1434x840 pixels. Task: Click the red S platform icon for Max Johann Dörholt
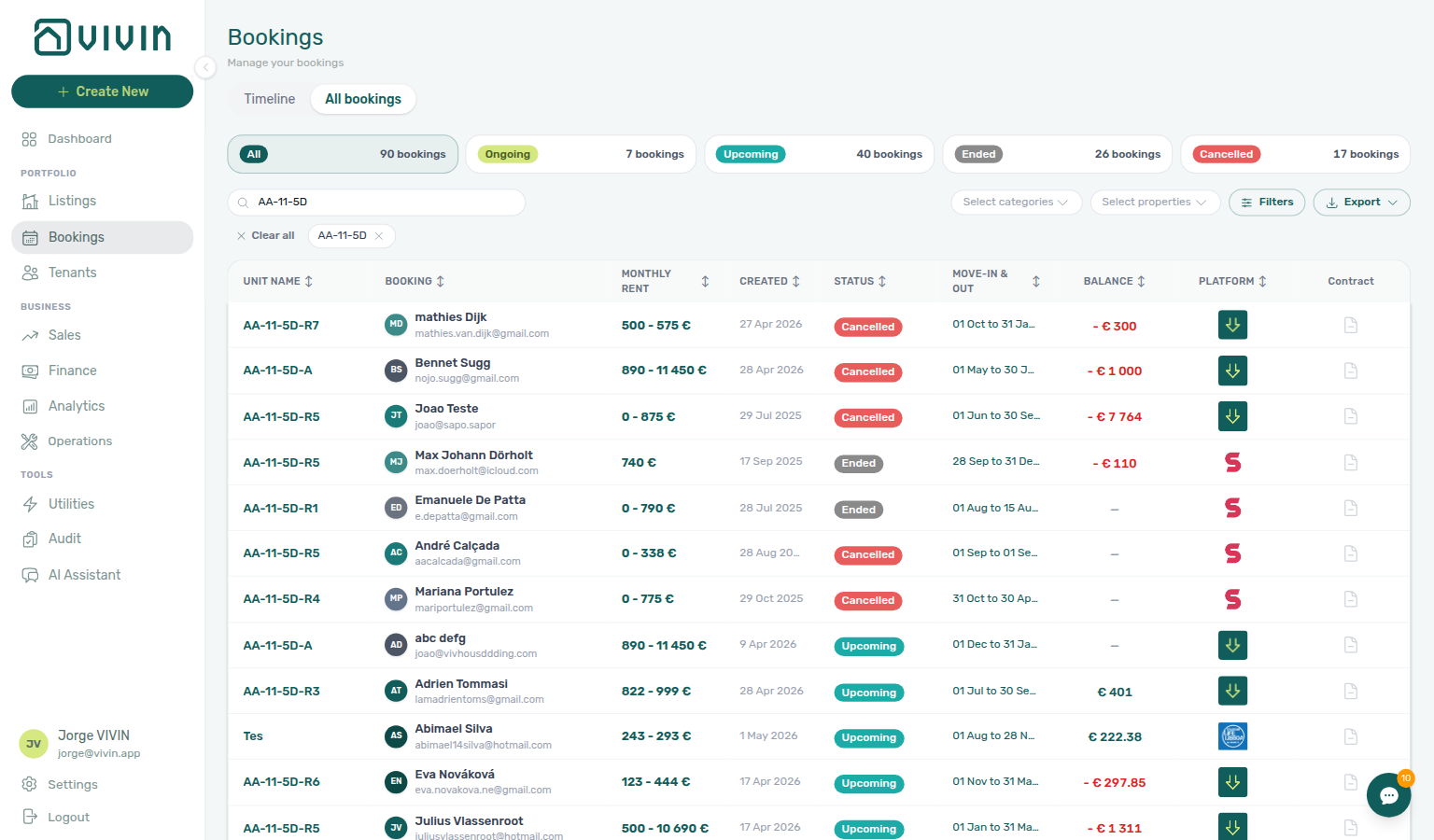[1232, 462]
